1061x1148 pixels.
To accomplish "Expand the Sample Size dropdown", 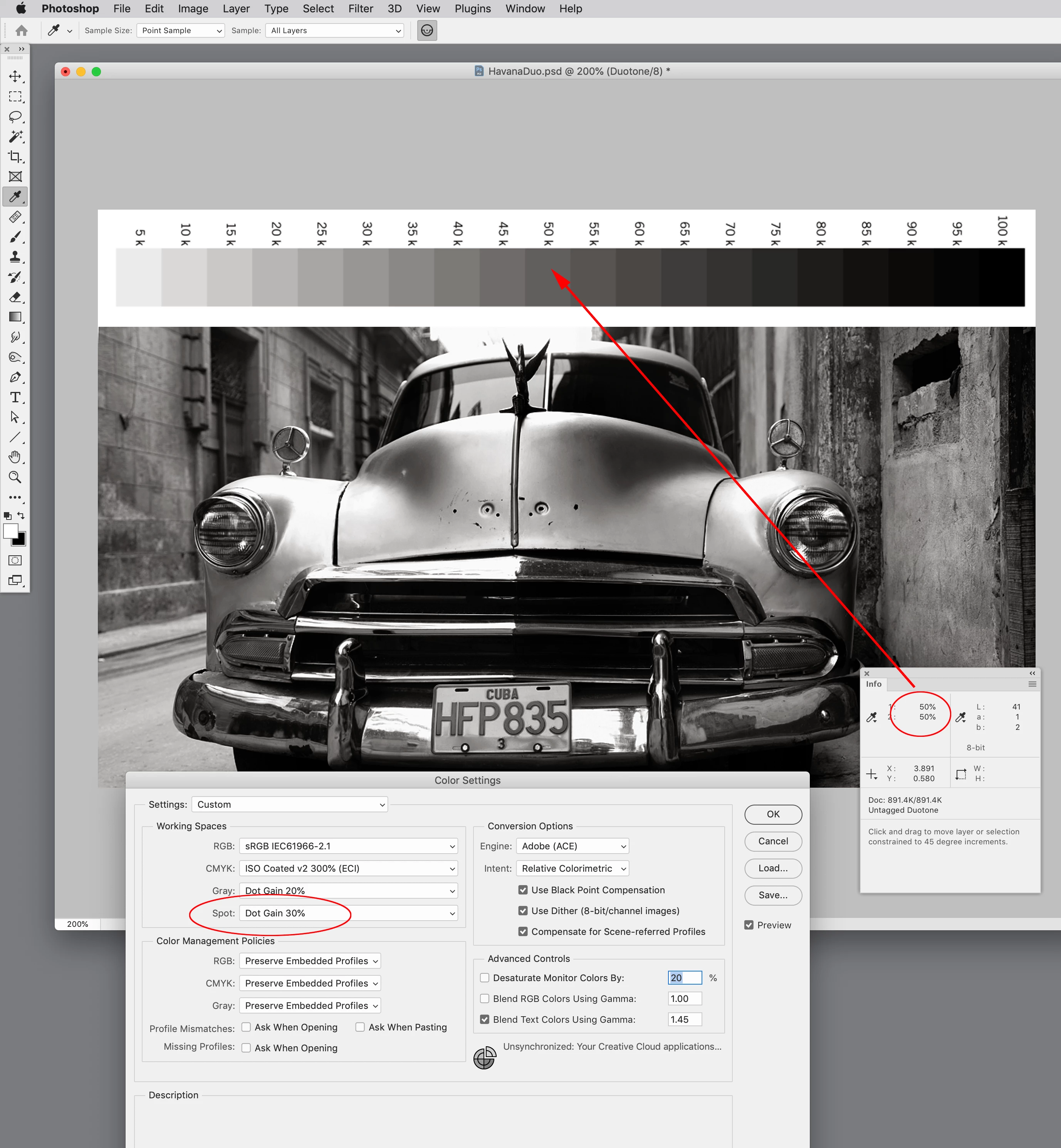I will click(180, 30).
